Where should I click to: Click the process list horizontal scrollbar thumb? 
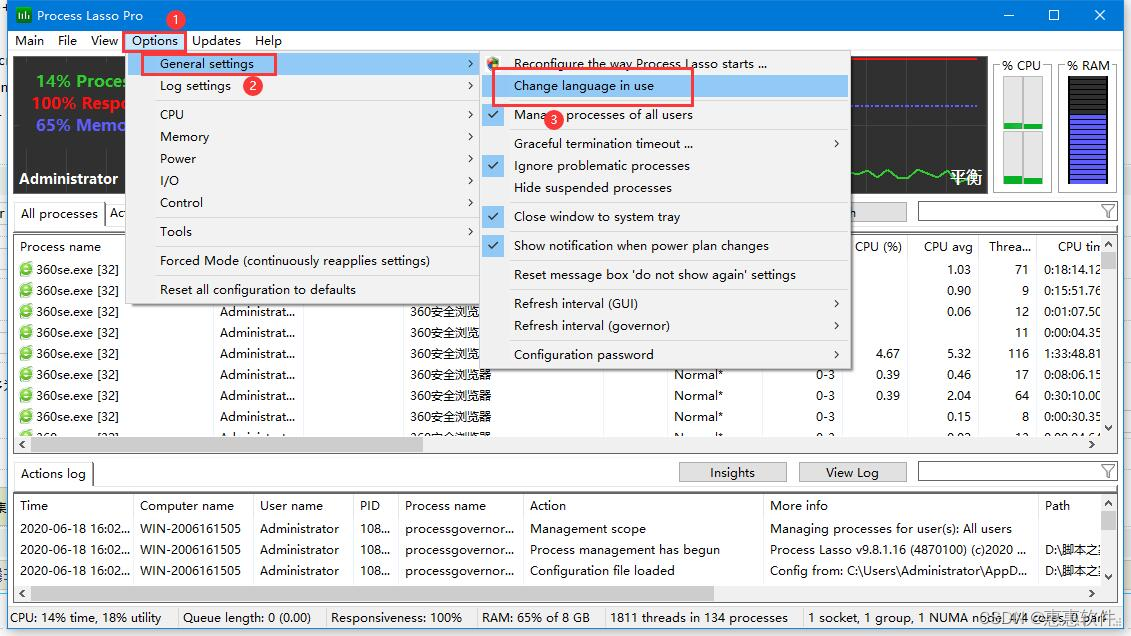pyautogui.click(x=227, y=445)
